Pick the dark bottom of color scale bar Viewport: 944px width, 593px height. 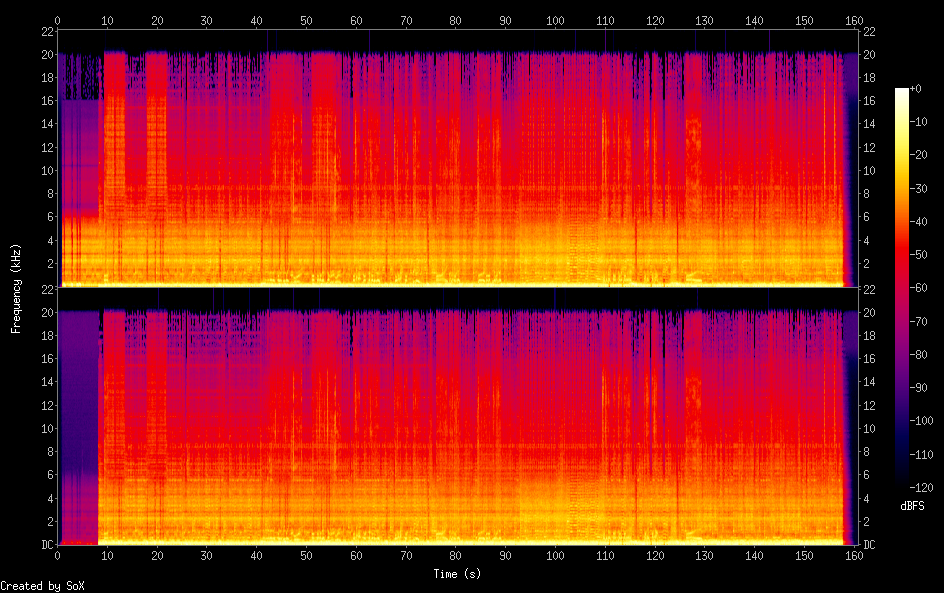pyautogui.click(x=902, y=484)
